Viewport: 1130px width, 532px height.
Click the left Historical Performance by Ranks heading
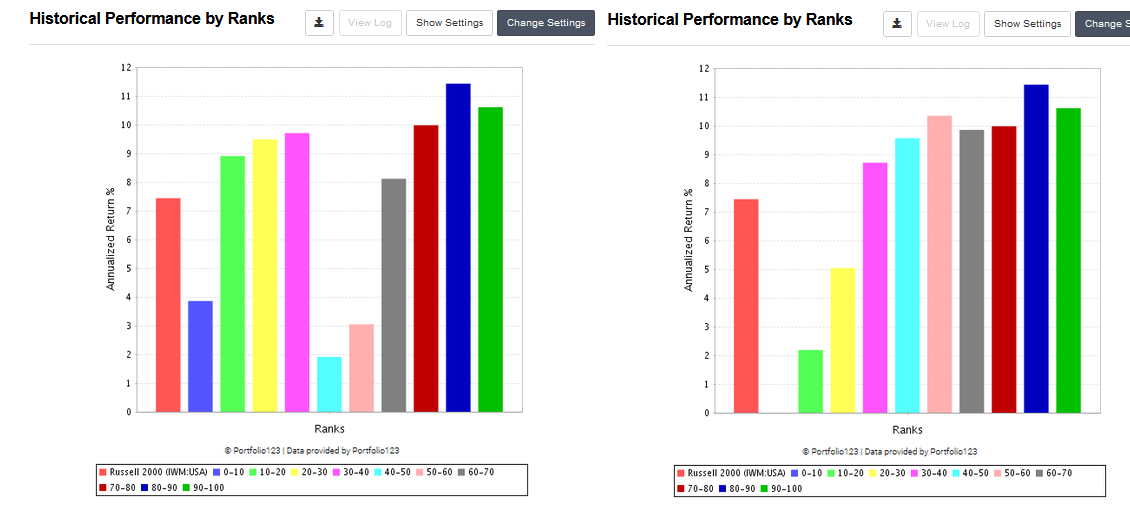click(x=152, y=19)
